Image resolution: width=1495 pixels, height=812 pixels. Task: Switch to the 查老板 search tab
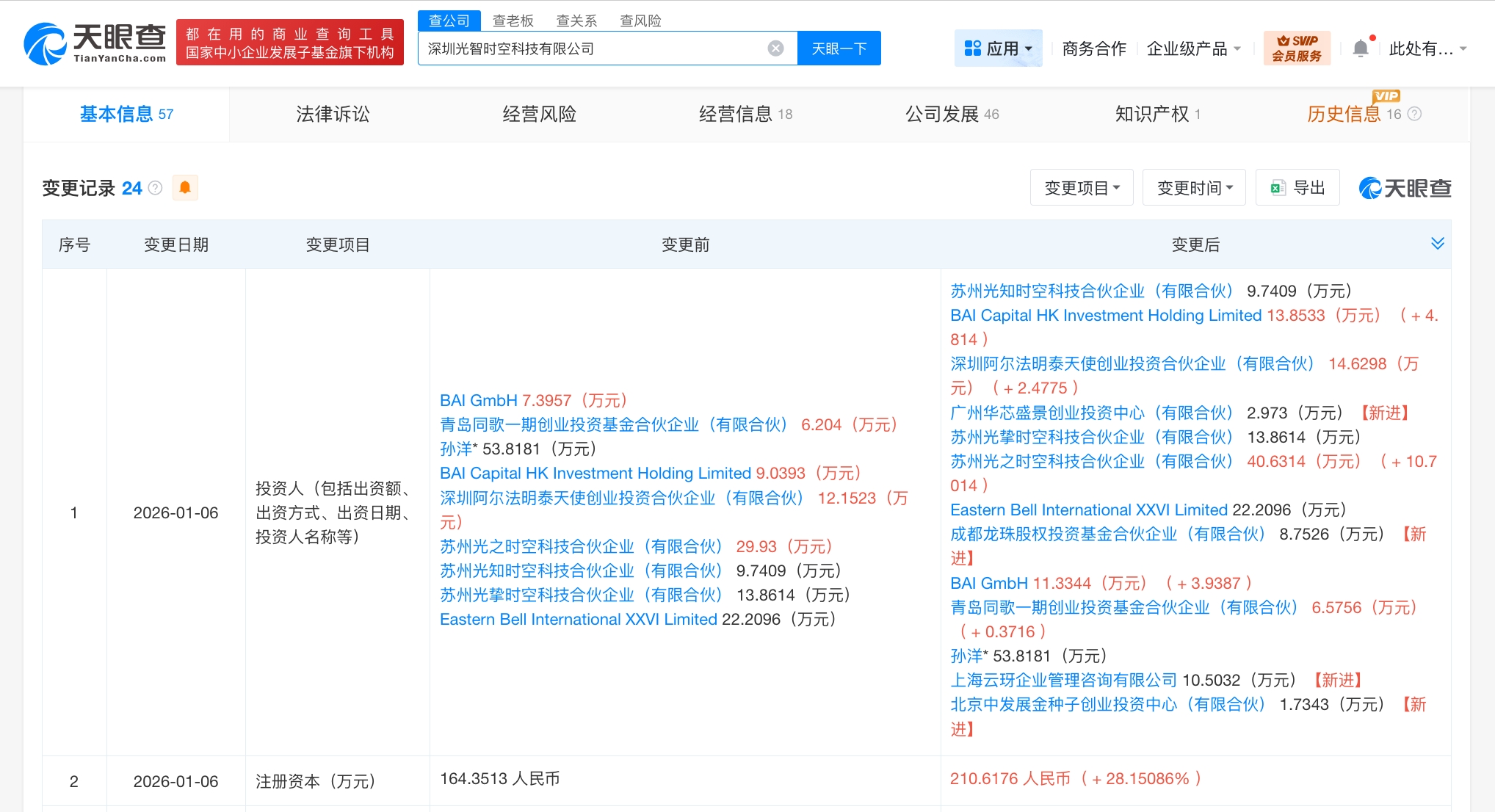pyautogui.click(x=513, y=21)
